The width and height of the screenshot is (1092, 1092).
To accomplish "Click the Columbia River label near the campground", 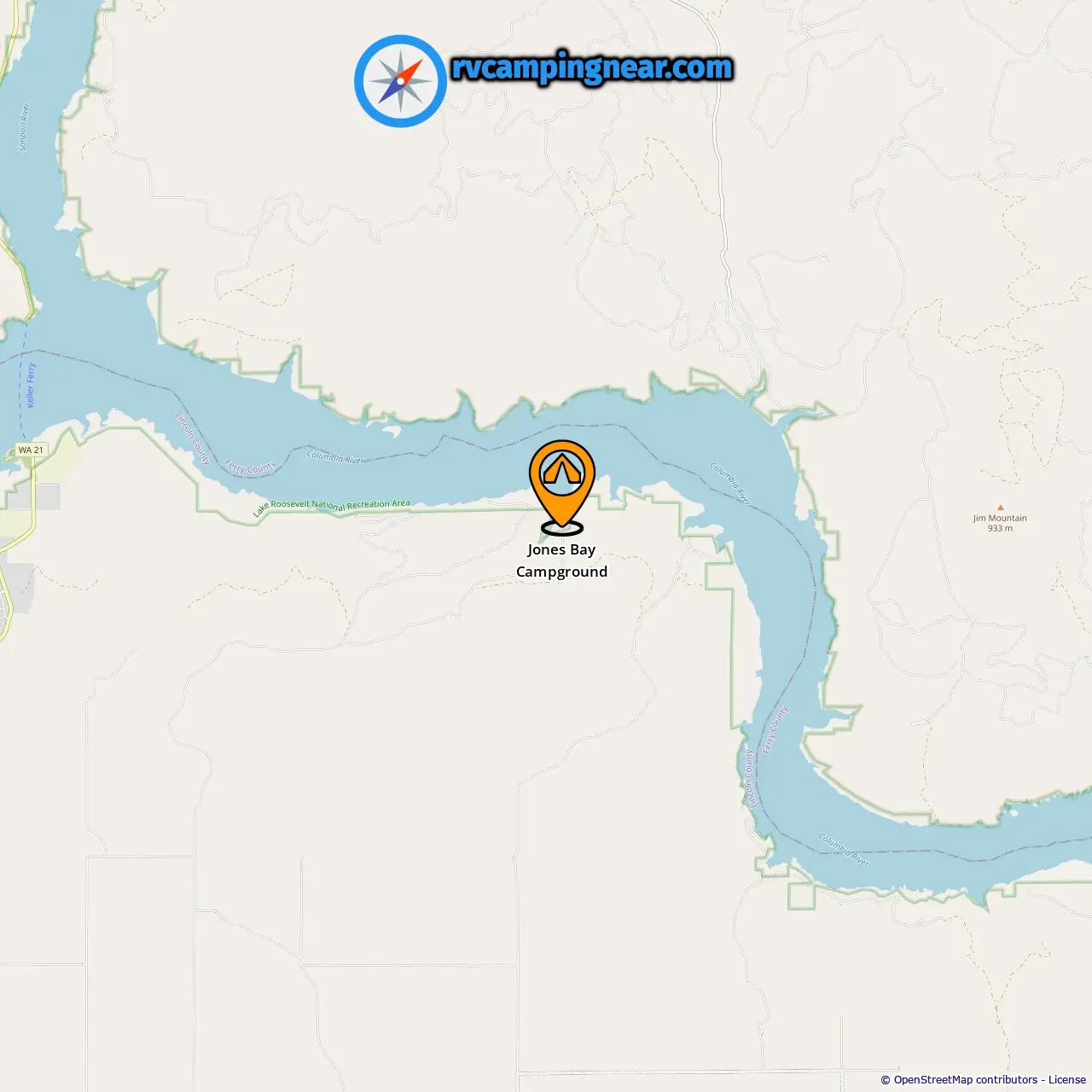I will point(335,456).
